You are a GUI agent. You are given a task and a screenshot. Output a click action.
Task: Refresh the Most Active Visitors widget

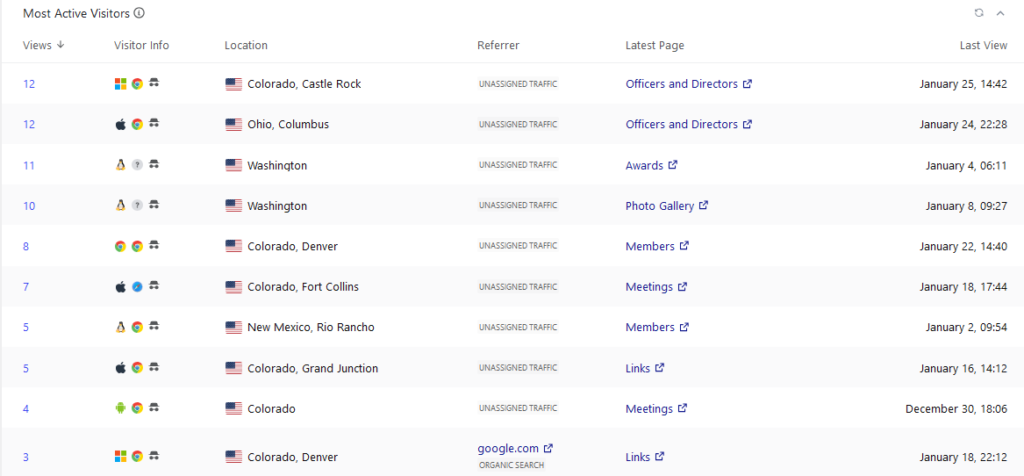(979, 13)
